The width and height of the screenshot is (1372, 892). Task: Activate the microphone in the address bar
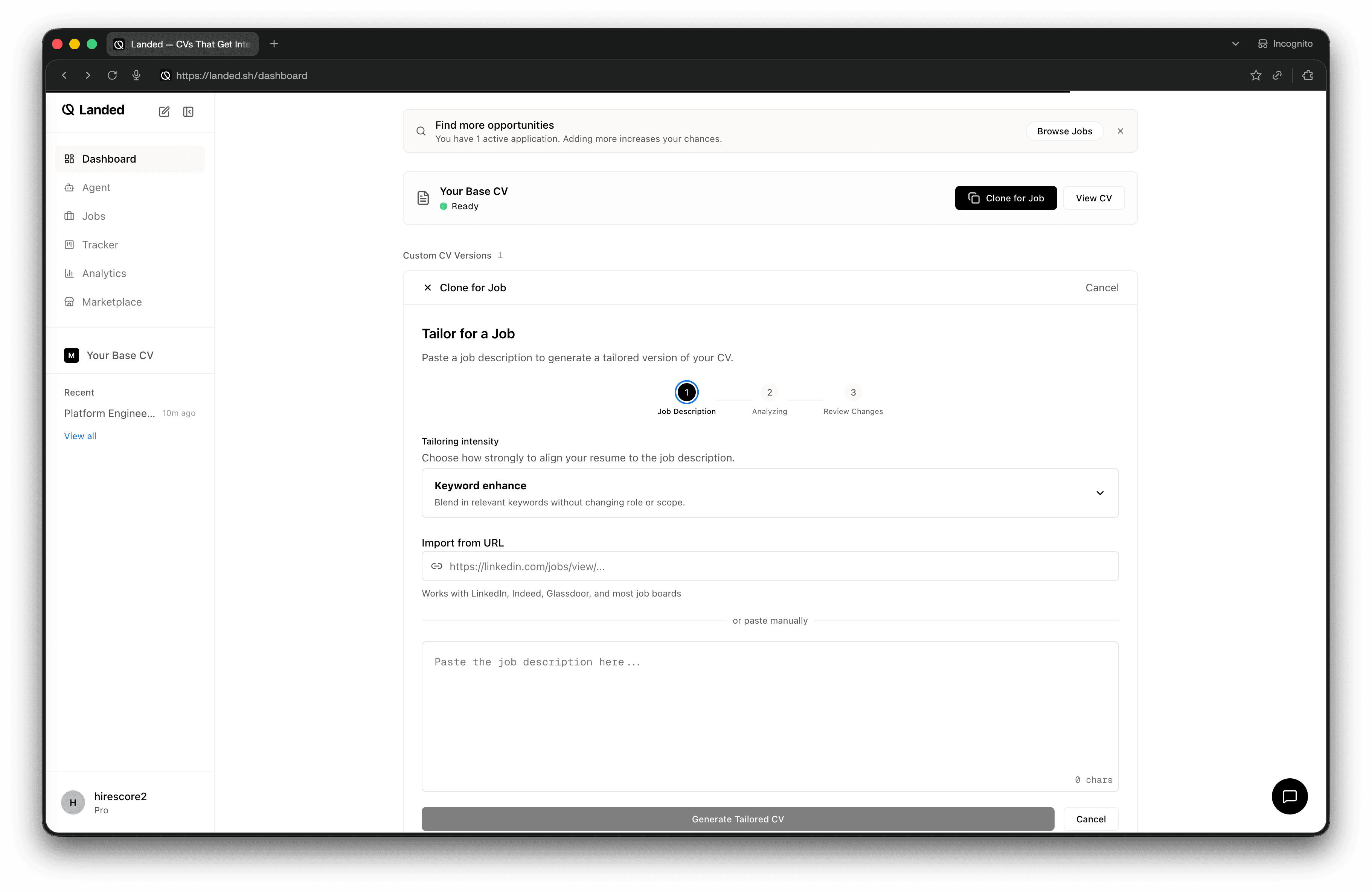pyautogui.click(x=137, y=75)
